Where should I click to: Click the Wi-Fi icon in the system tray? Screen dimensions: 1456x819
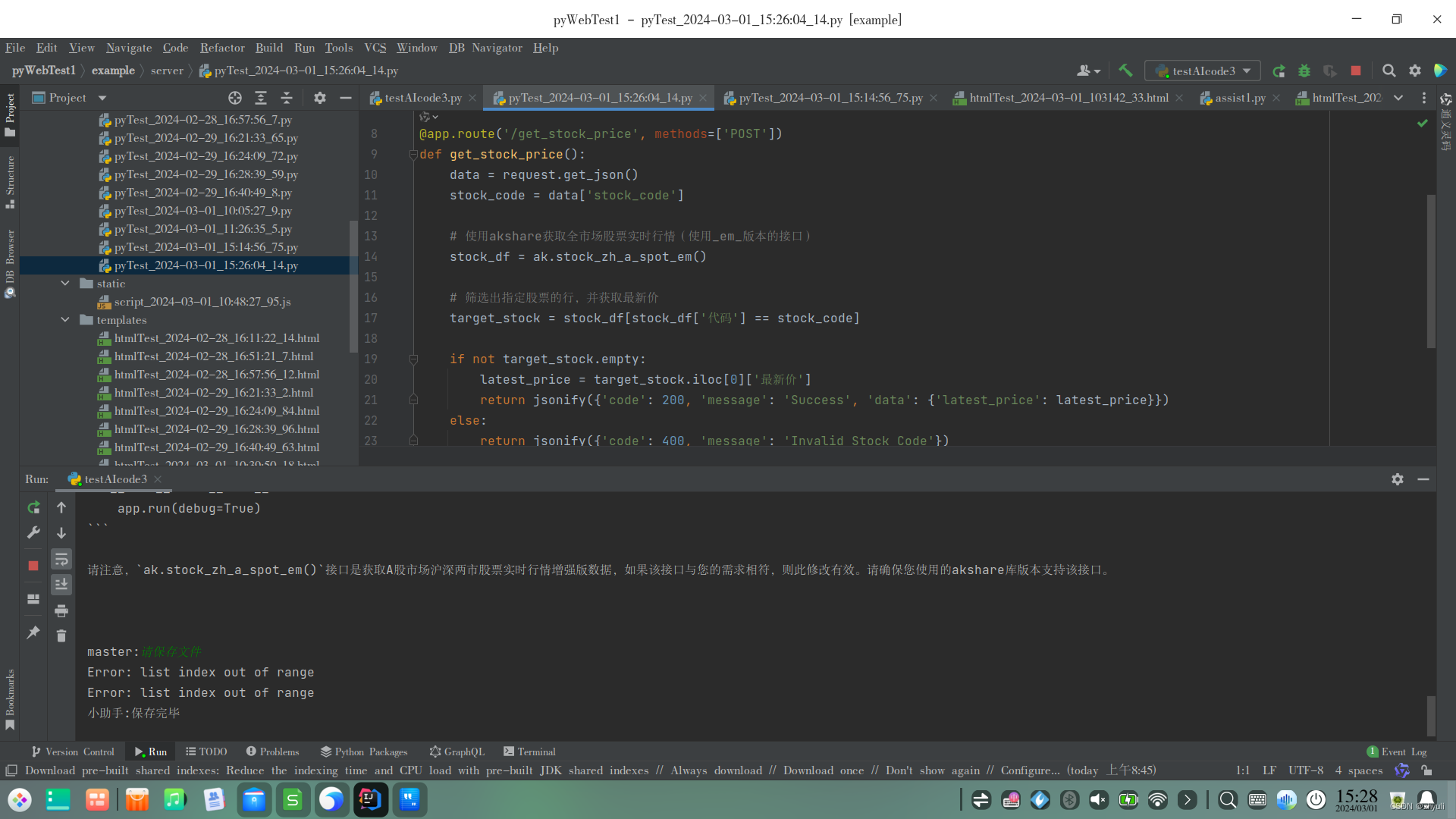pos(1157,799)
